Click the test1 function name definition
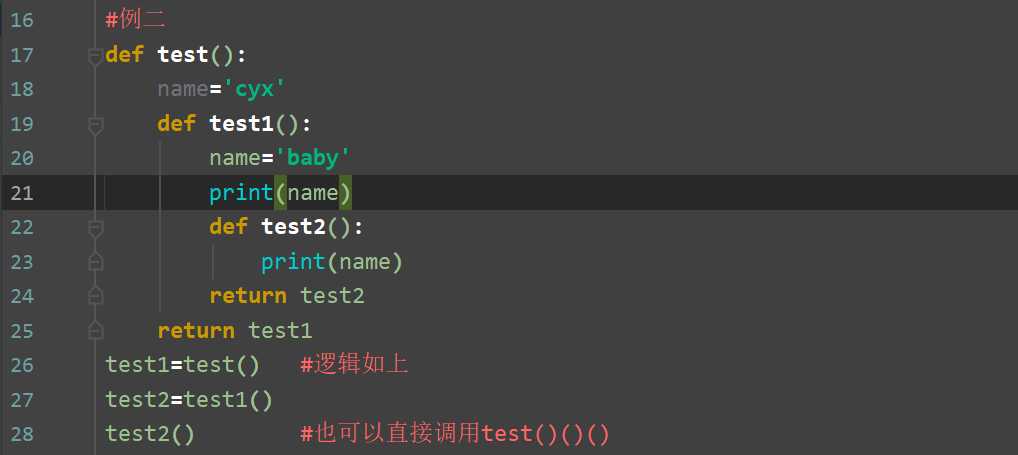The image size is (1018, 455). click(x=241, y=124)
